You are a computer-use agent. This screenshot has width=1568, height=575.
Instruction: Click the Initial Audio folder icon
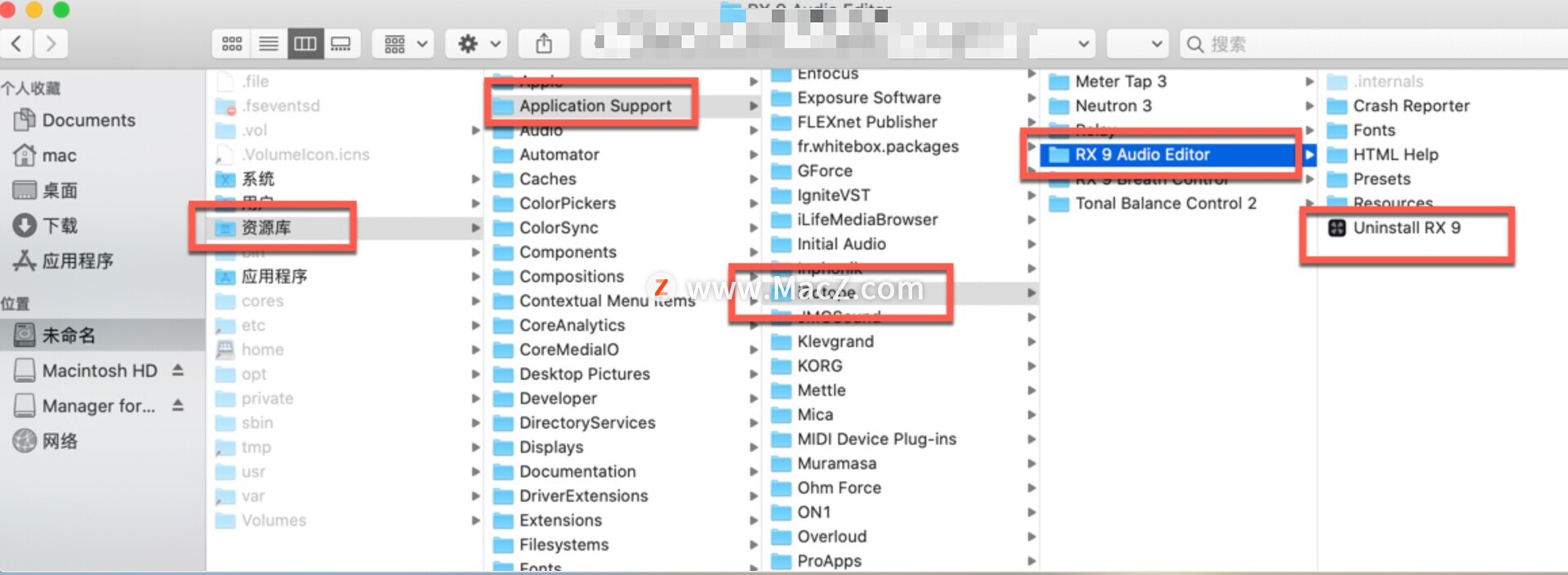coord(782,244)
